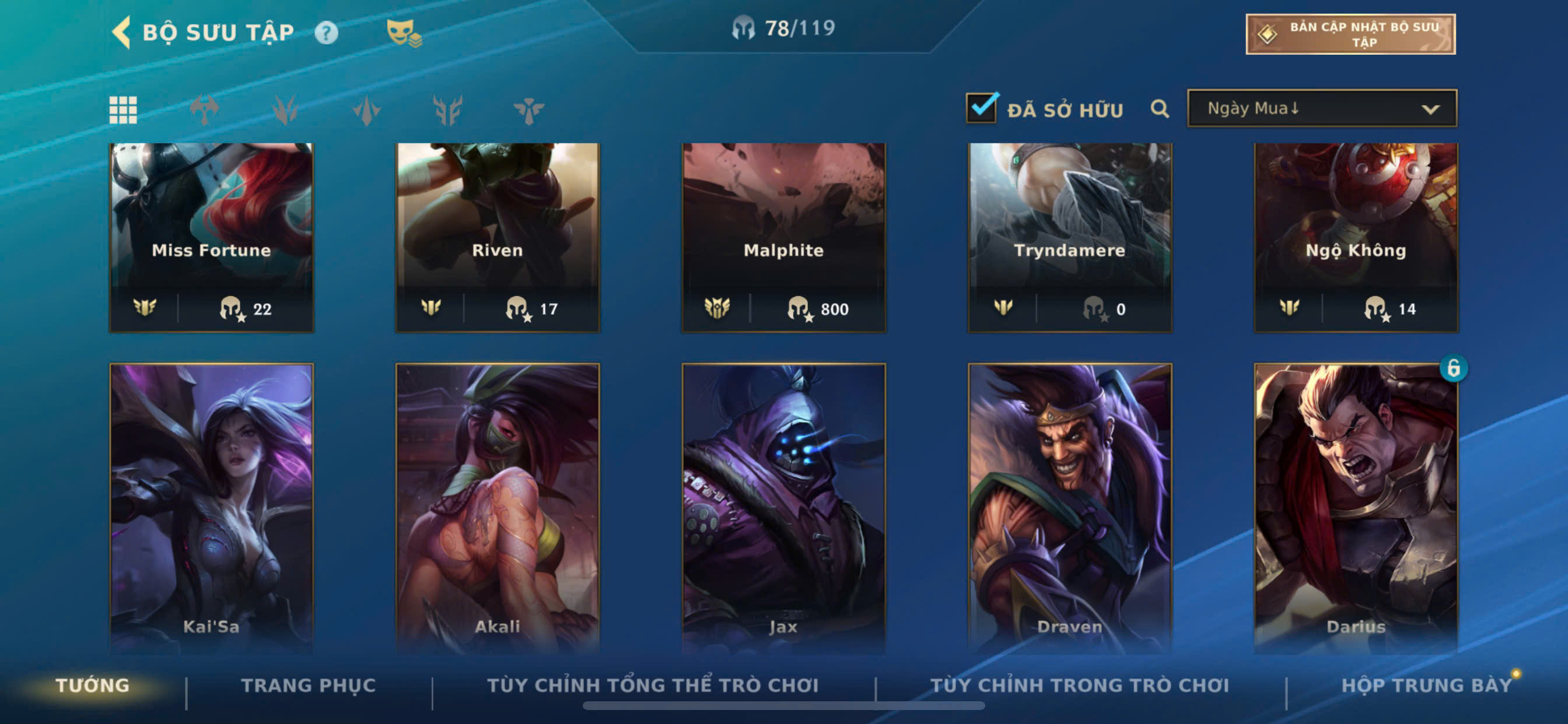Open the Darius champion card

click(1356, 508)
